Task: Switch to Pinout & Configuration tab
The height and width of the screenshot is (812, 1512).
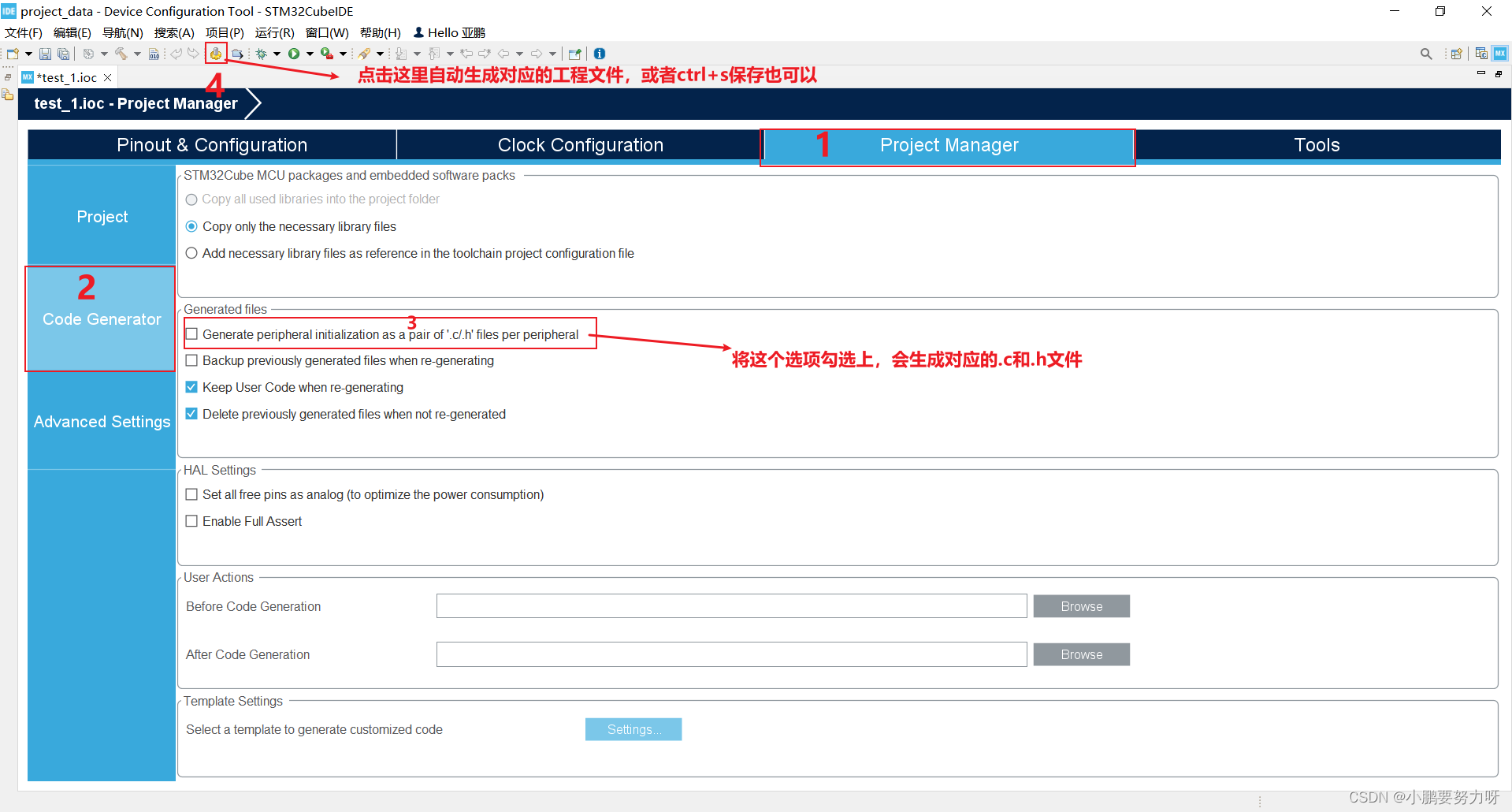Action: [x=212, y=145]
